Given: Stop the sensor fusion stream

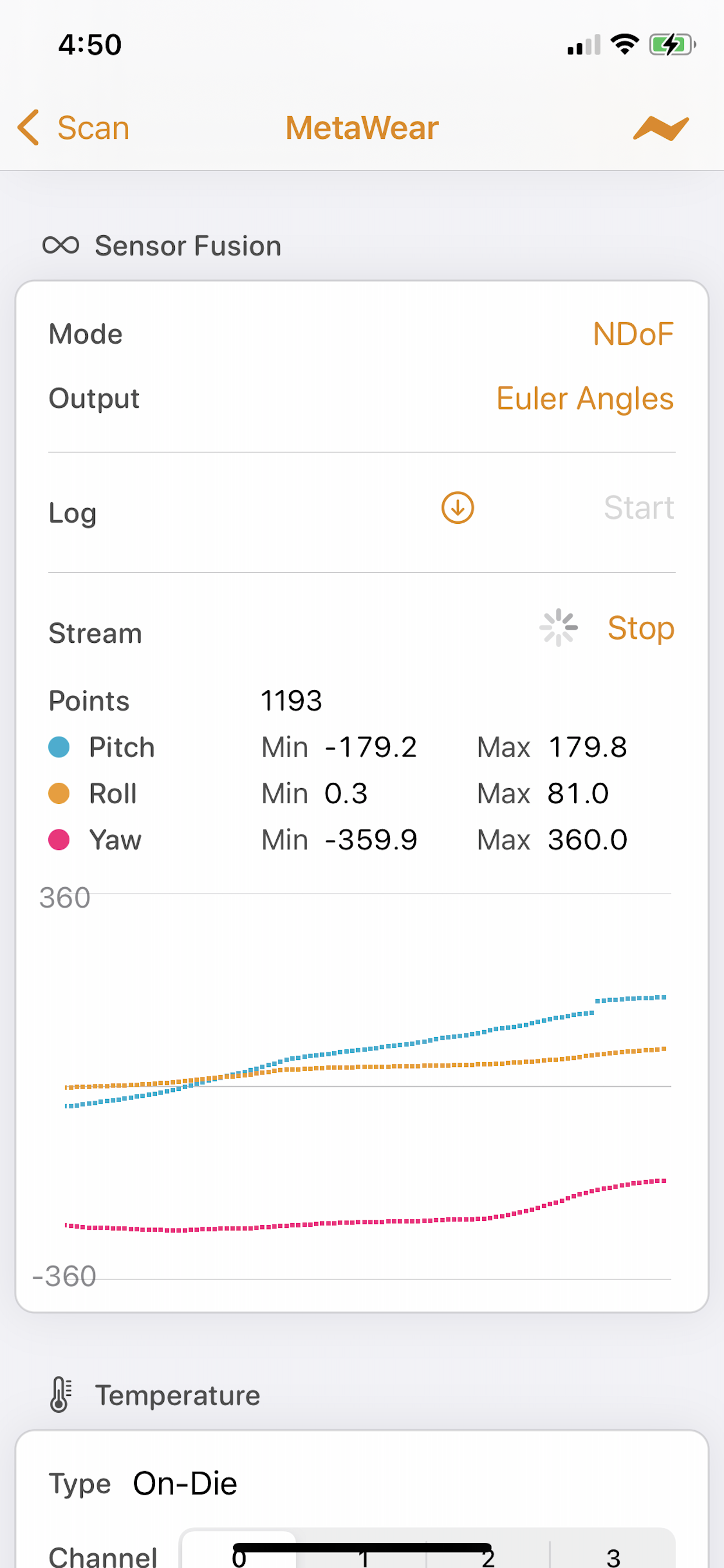Looking at the screenshot, I should point(641,628).
